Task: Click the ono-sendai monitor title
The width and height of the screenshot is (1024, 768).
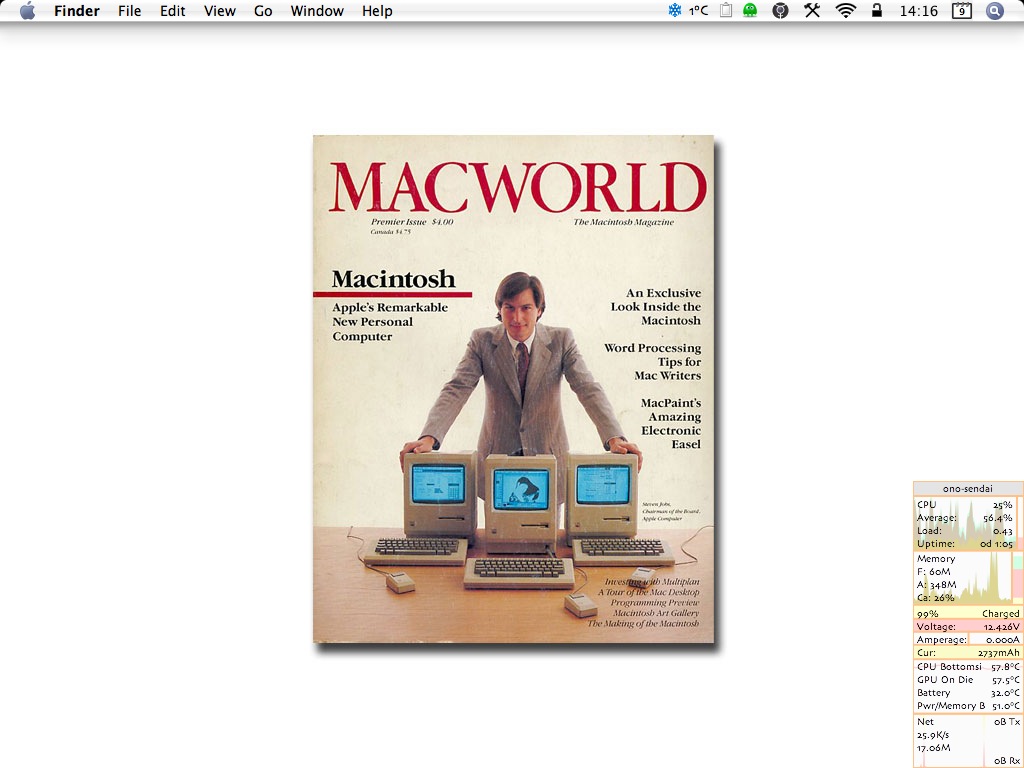Action: click(968, 488)
